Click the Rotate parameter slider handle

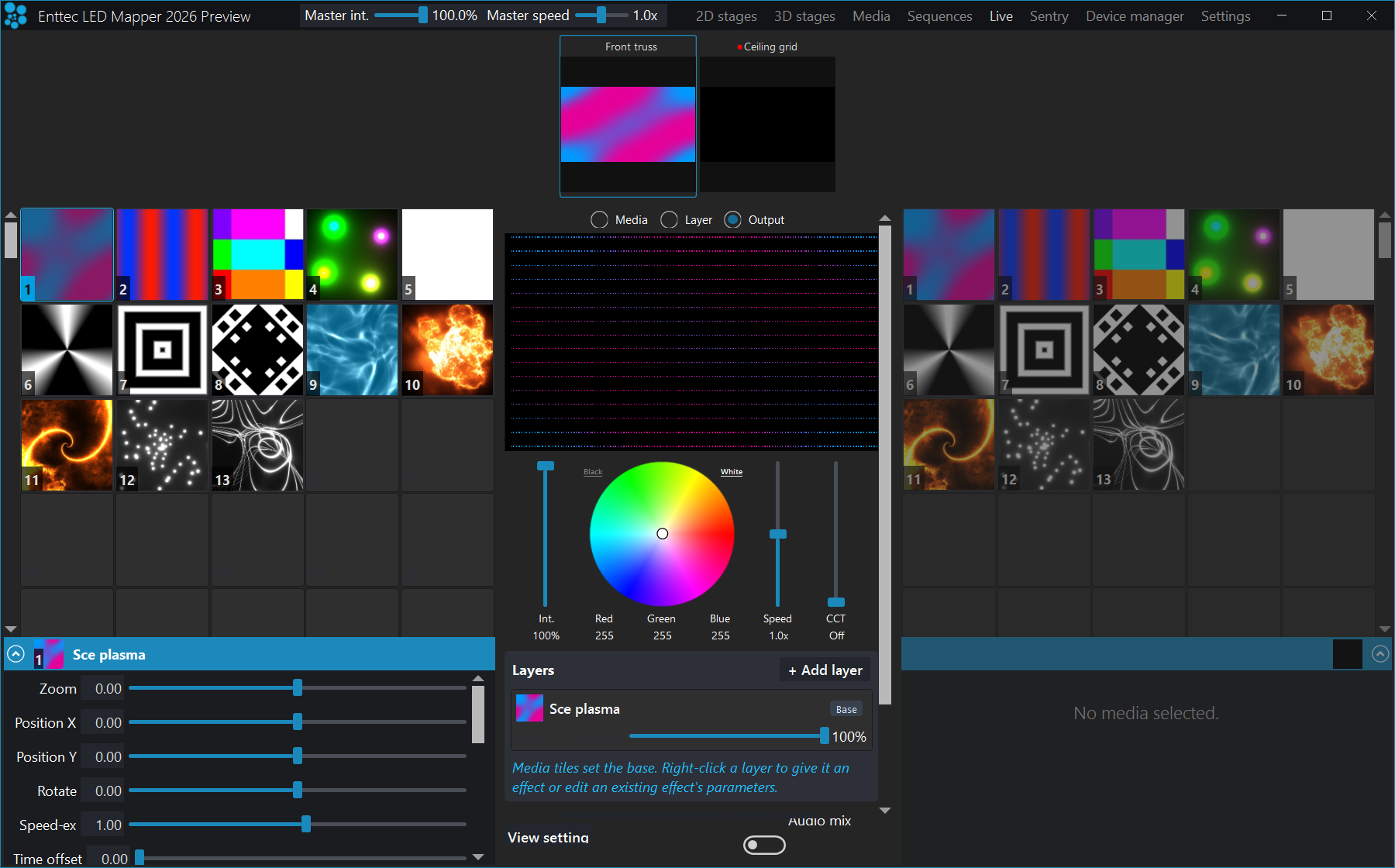click(x=298, y=790)
